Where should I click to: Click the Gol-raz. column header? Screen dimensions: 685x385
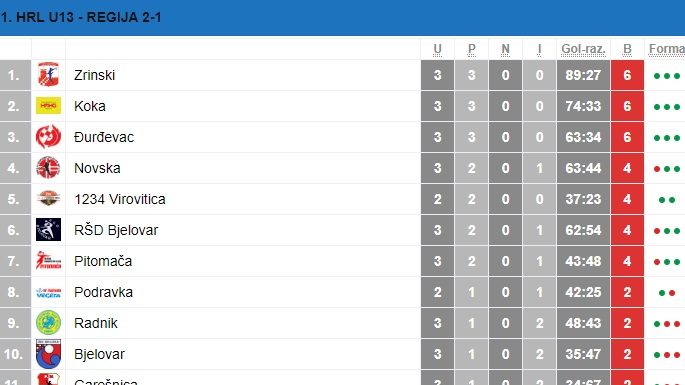(x=583, y=49)
